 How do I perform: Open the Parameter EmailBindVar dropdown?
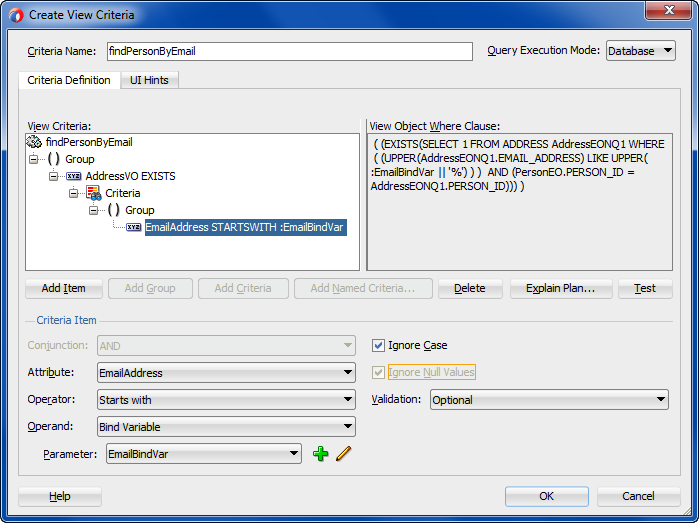(x=204, y=454)
